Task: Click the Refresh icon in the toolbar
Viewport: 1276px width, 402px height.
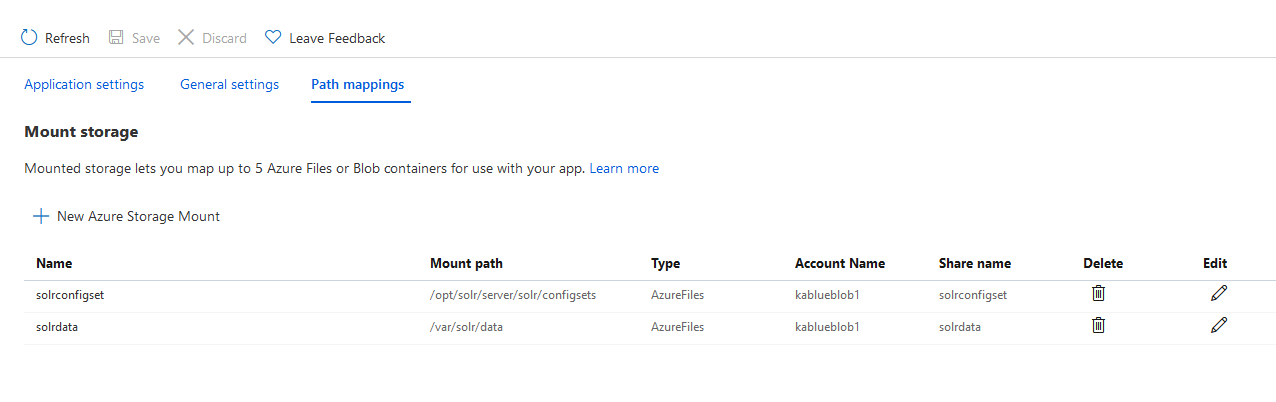Action: pos(29,38)
